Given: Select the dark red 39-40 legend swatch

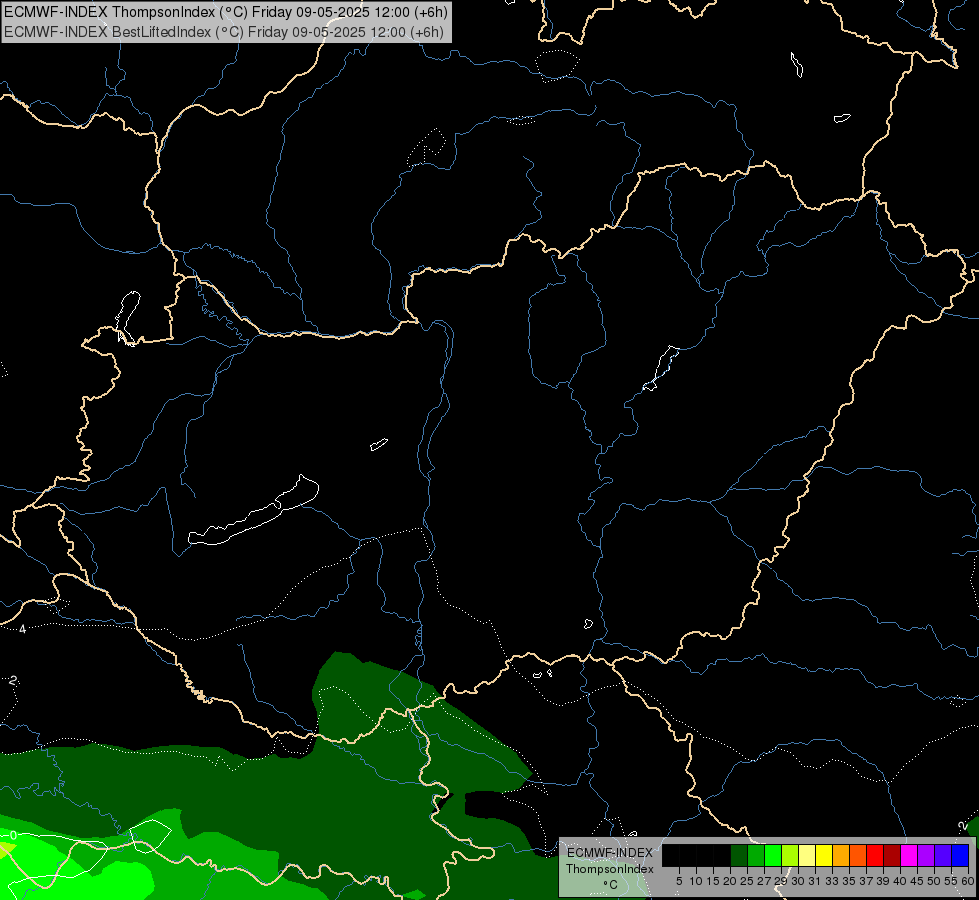Looking at the screenshot, I should 892,855.
